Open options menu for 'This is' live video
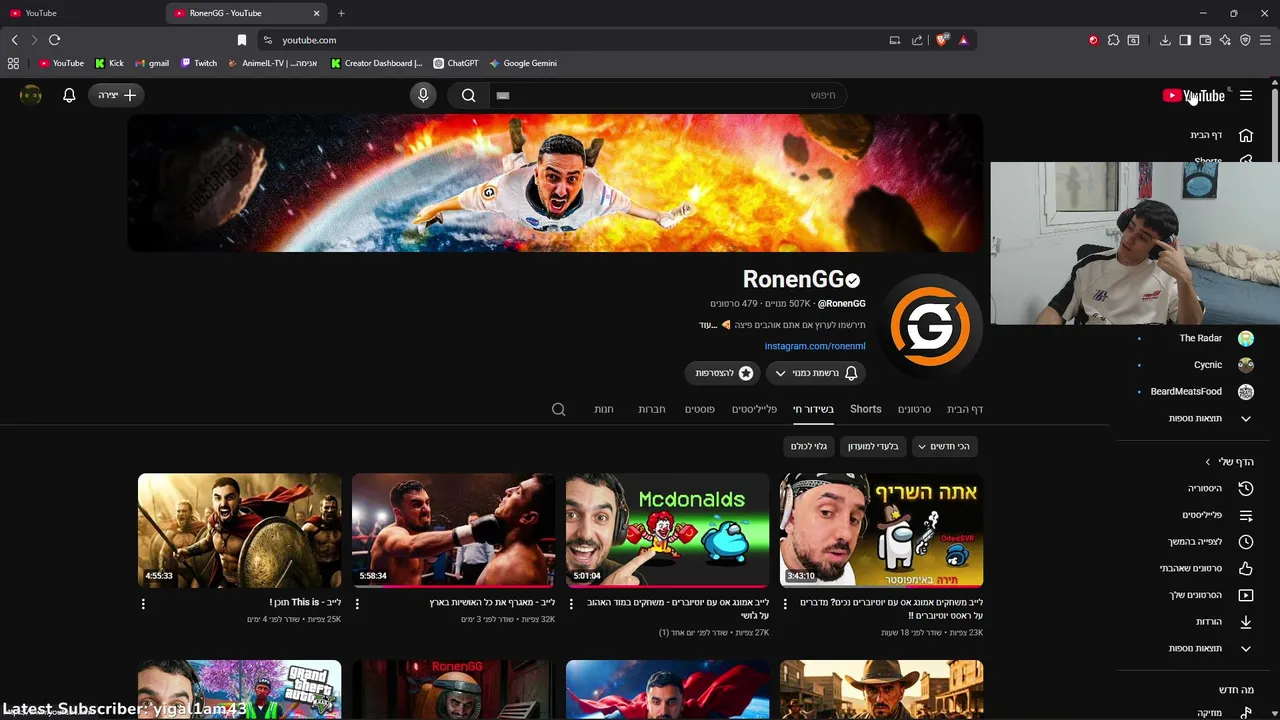The width and height of the screenshot is (1280, 720). pos(143,604)
